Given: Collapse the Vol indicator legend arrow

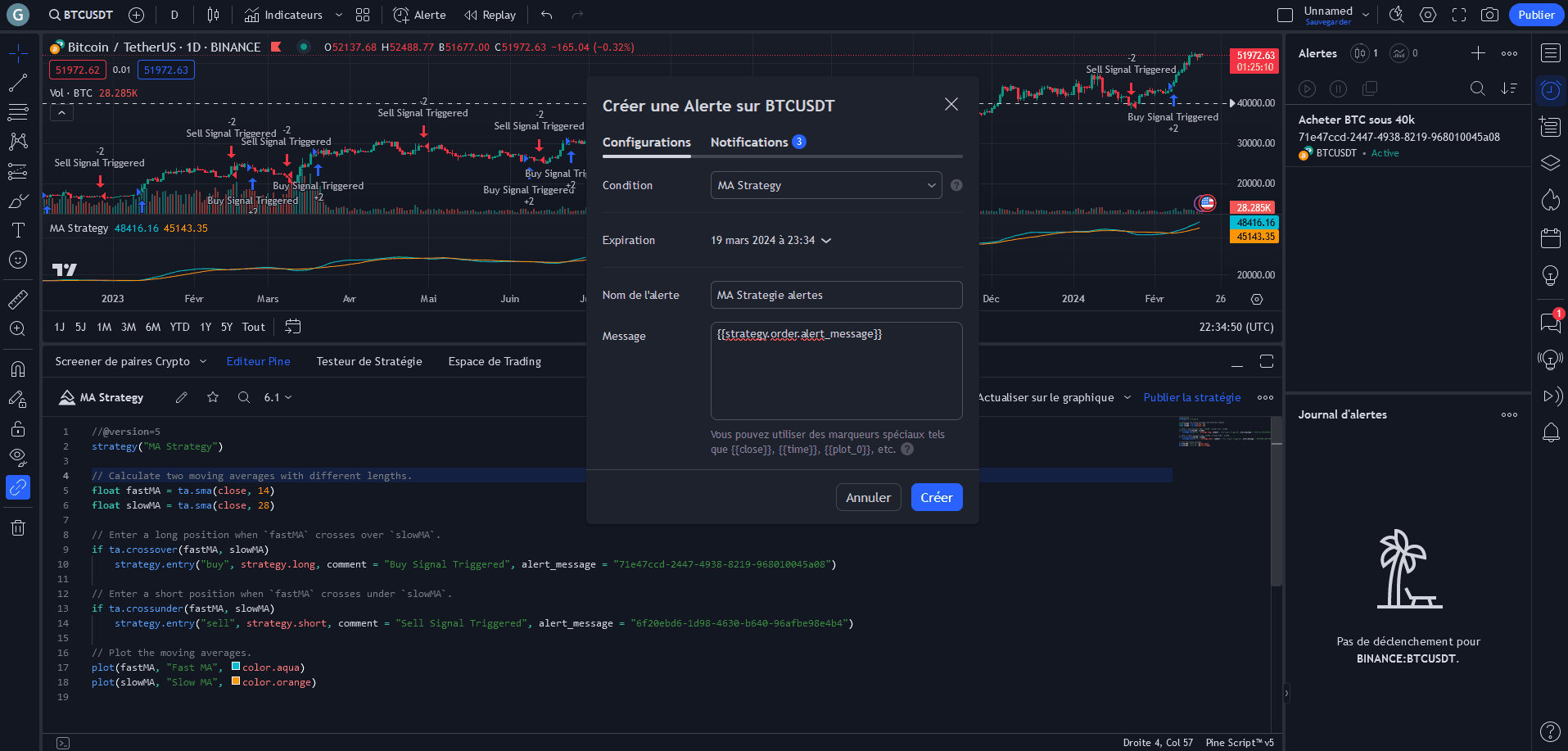Looking at the screenshot, I should [61, 113].
